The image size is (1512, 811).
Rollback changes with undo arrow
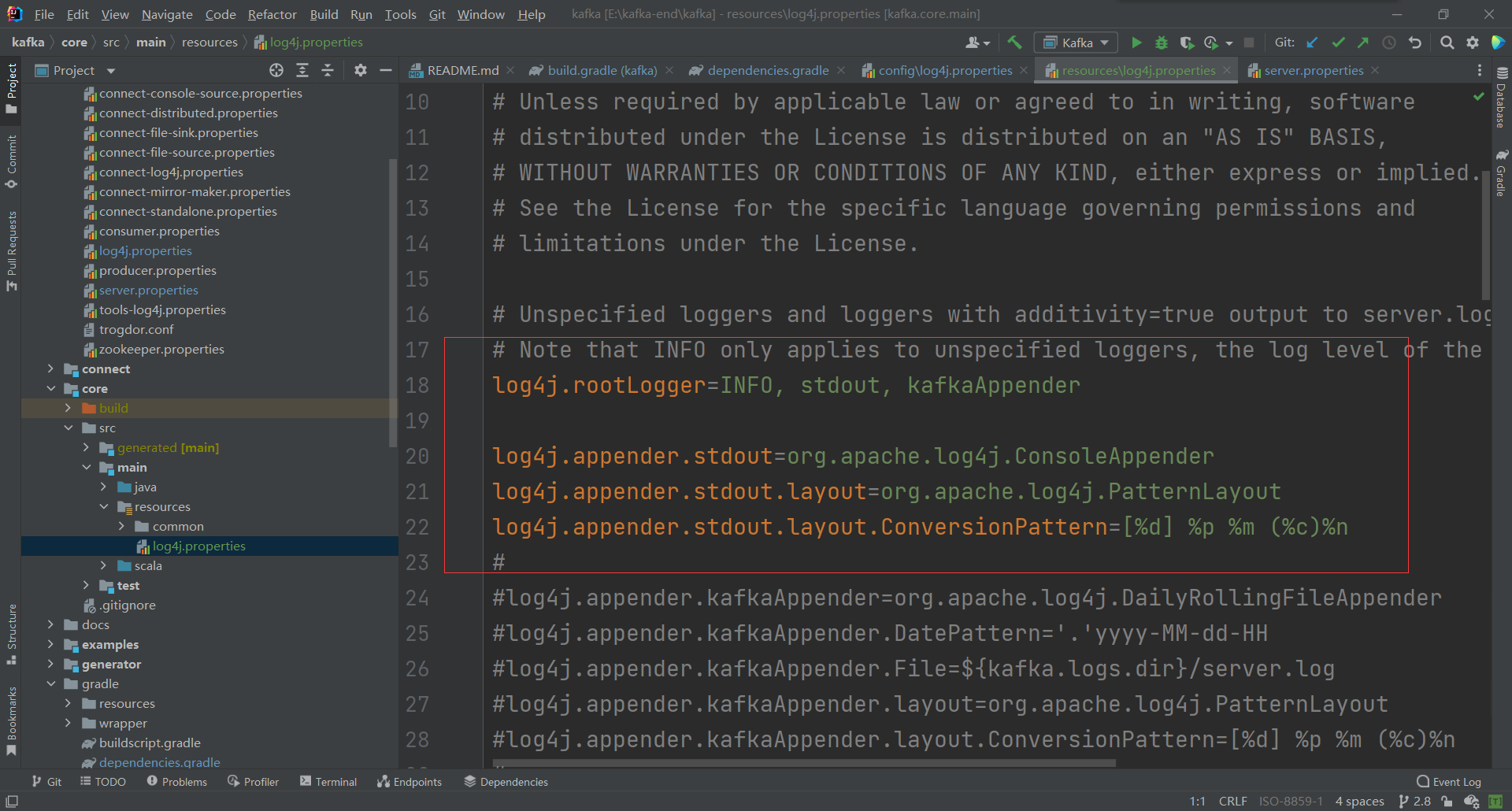[1415, 43]
